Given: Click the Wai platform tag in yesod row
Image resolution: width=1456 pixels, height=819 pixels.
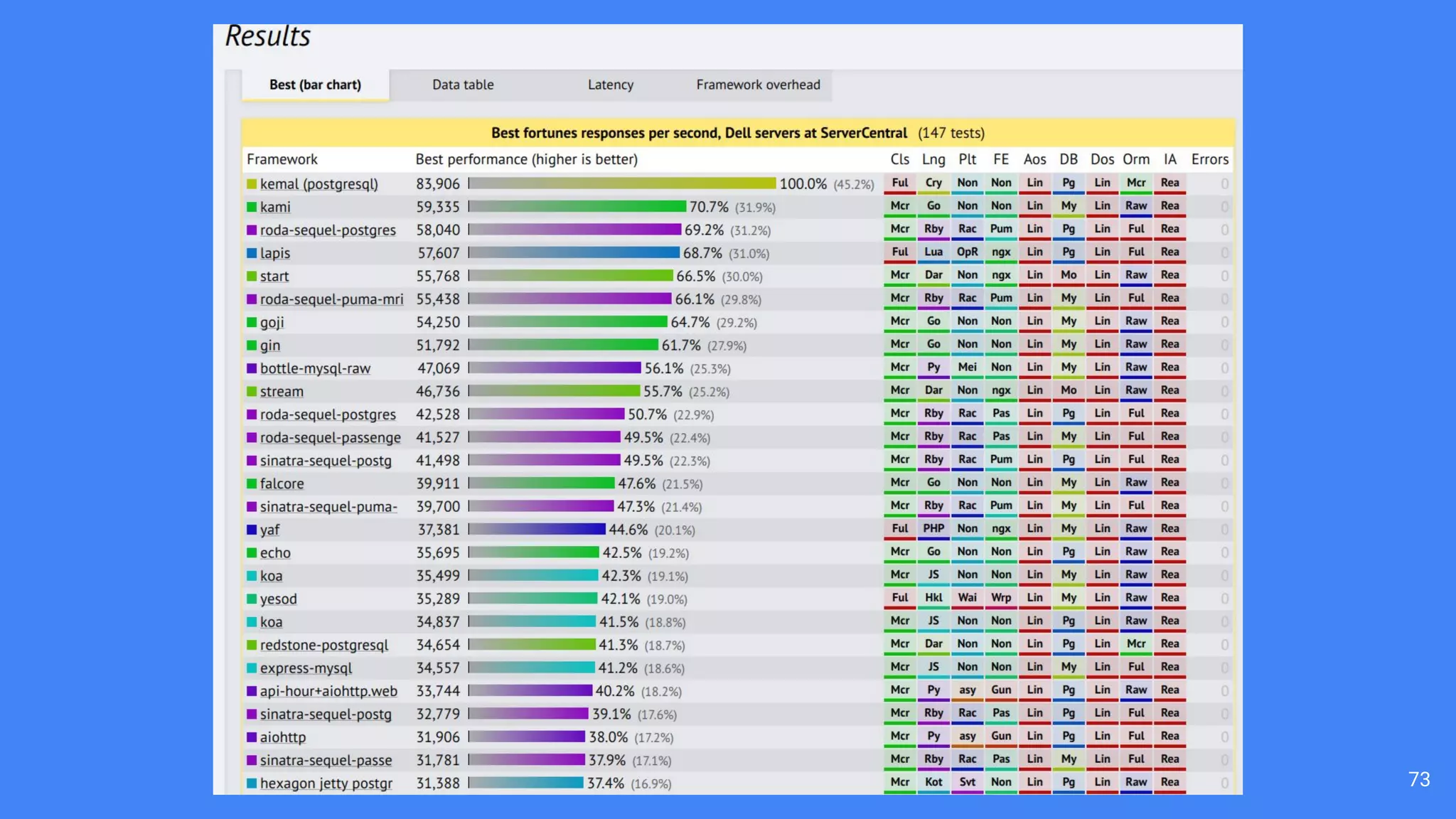Looking at the screenshot, I should pos(967,597).
